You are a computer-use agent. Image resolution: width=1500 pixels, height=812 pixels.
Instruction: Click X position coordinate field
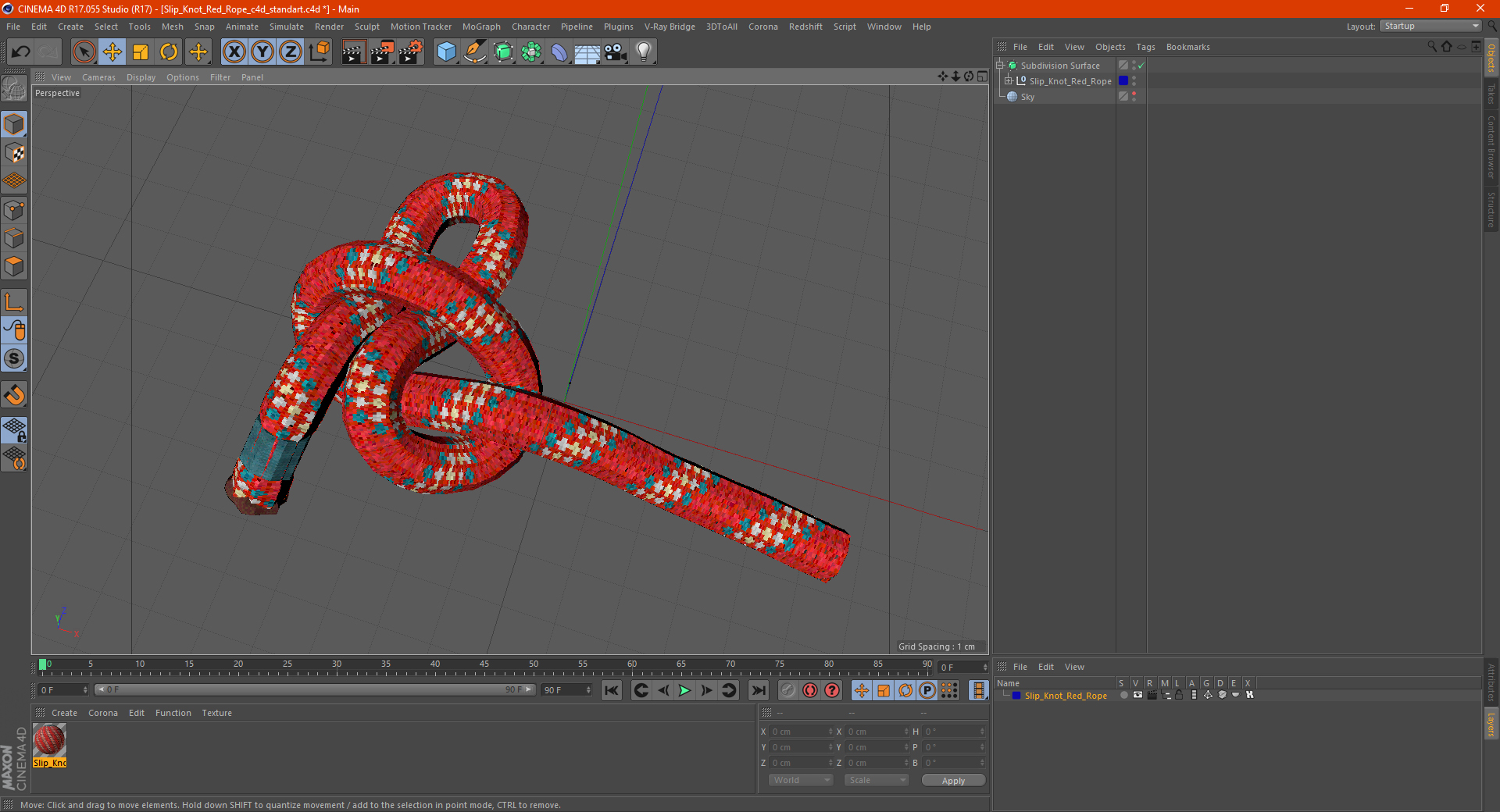tap(802, 732)
